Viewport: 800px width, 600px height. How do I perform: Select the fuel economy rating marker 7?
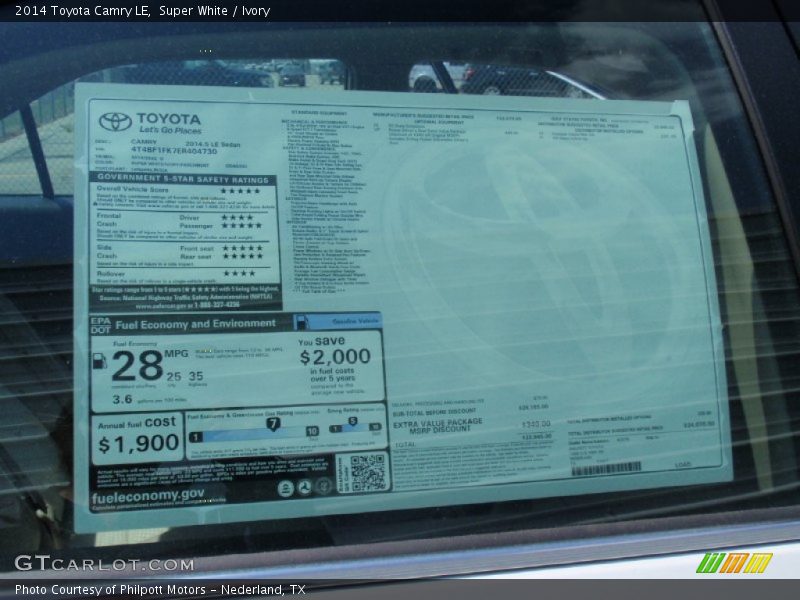point(273,423)
